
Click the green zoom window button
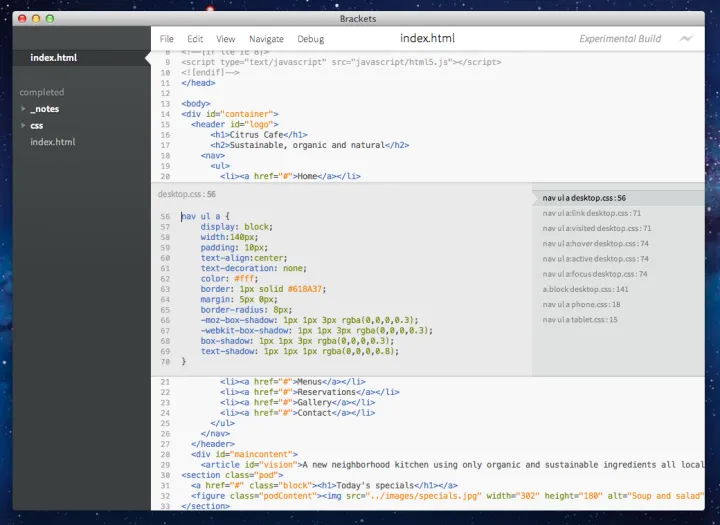pyautogui.click(x=50, y=19)
